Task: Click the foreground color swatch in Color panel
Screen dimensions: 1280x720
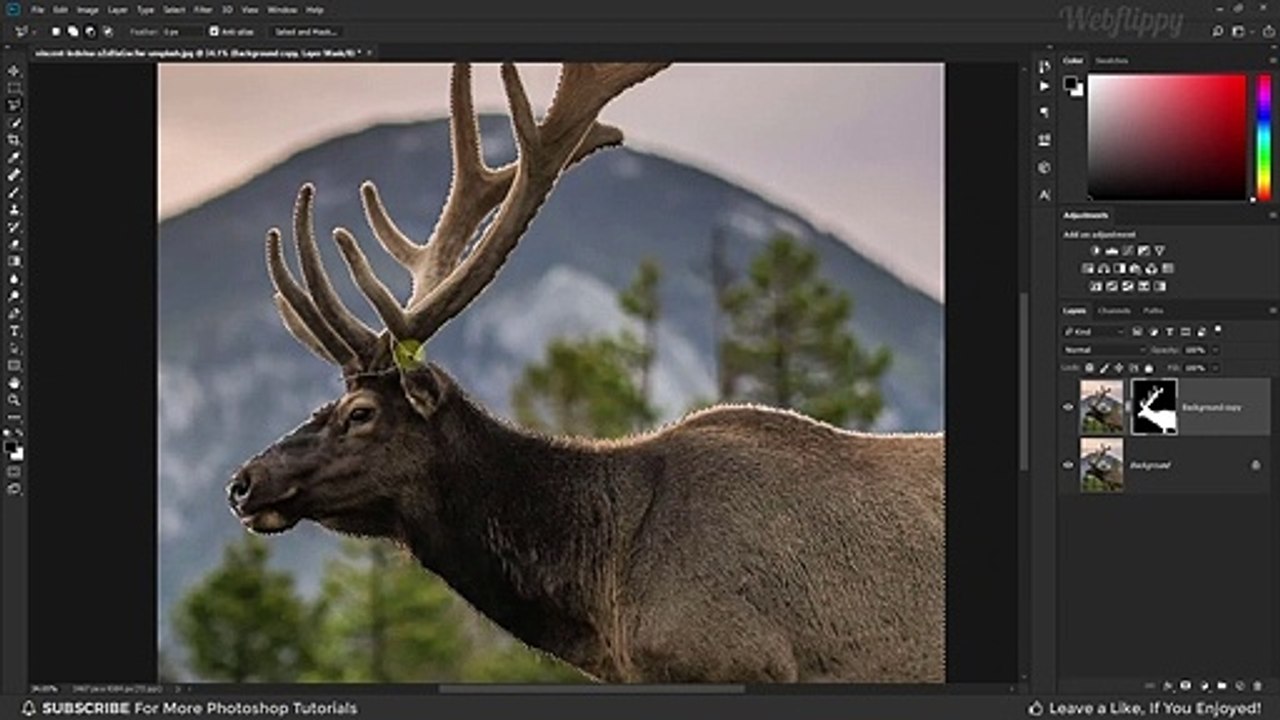Action: click(1070, 83)
